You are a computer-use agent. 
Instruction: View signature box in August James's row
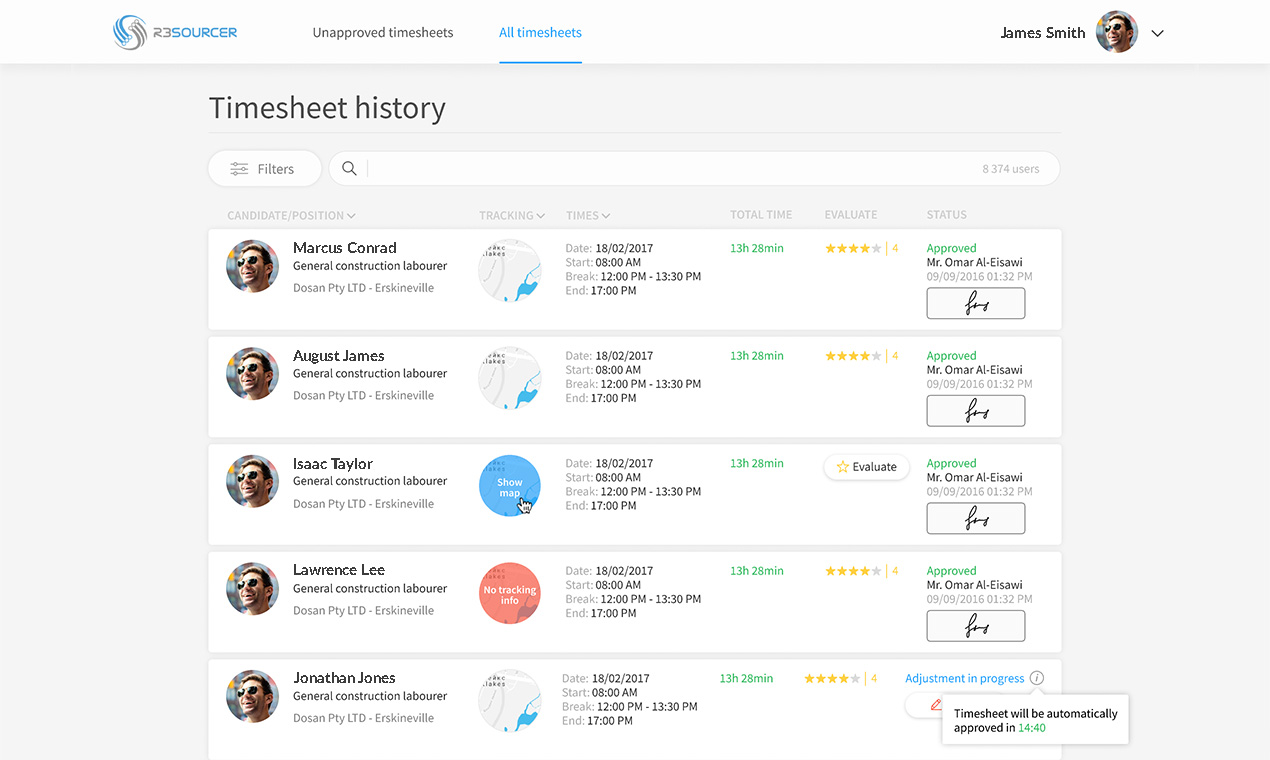point(976,411)
